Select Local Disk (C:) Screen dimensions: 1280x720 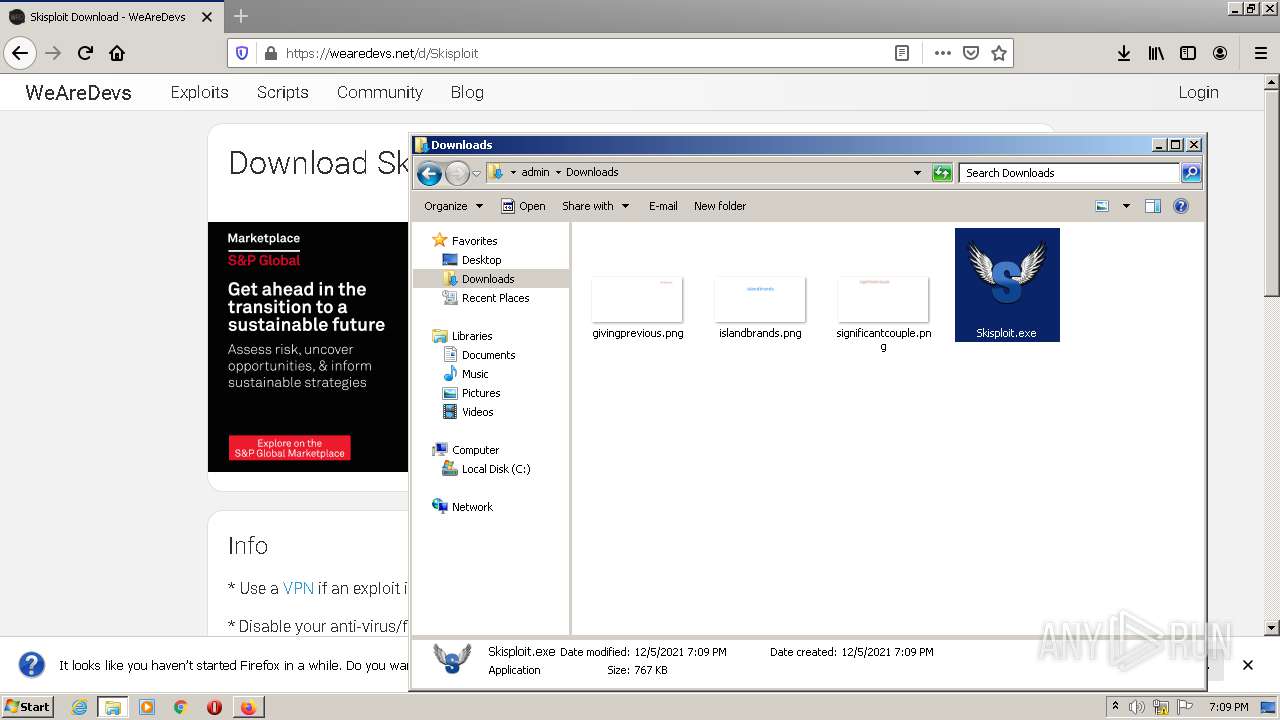click(496, 469)
